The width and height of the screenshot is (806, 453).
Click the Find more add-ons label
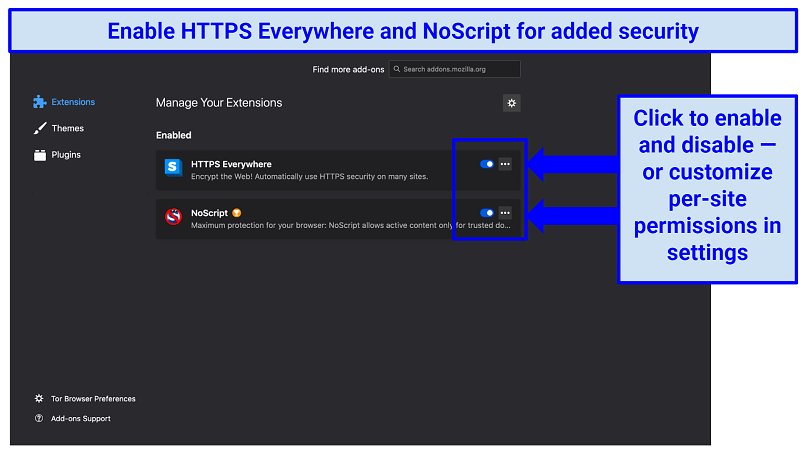click(x=348, y=69)
